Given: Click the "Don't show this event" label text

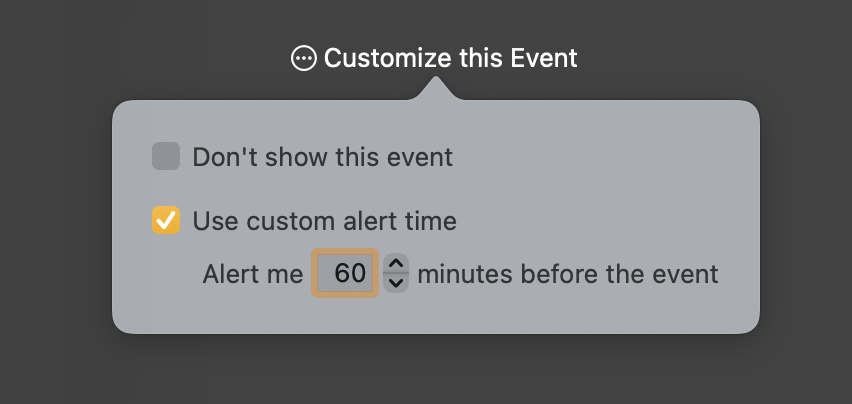Looking at the screenshot, I should [323, 157].
